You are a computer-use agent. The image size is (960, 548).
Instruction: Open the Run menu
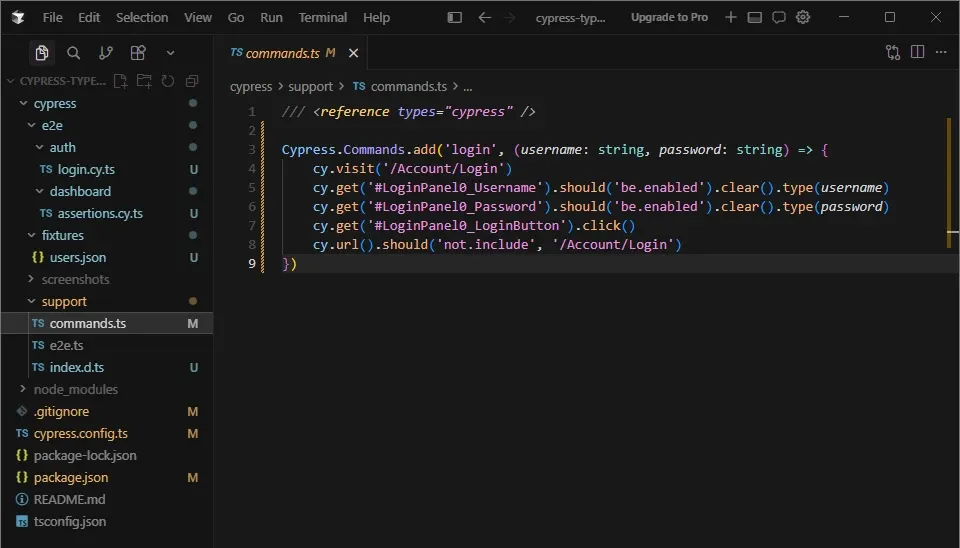[x=271, y=17]
